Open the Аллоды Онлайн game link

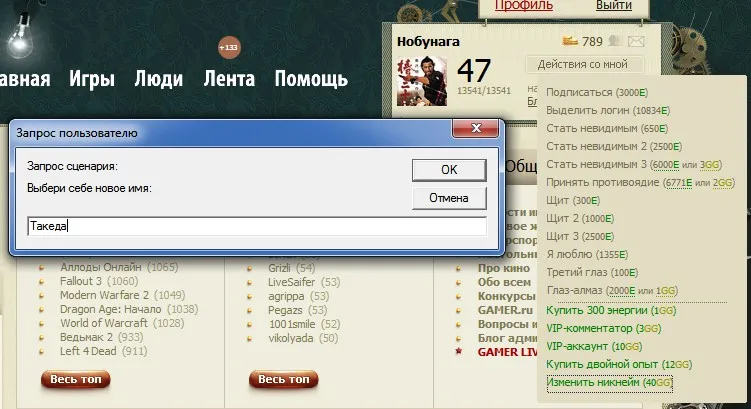101,267
